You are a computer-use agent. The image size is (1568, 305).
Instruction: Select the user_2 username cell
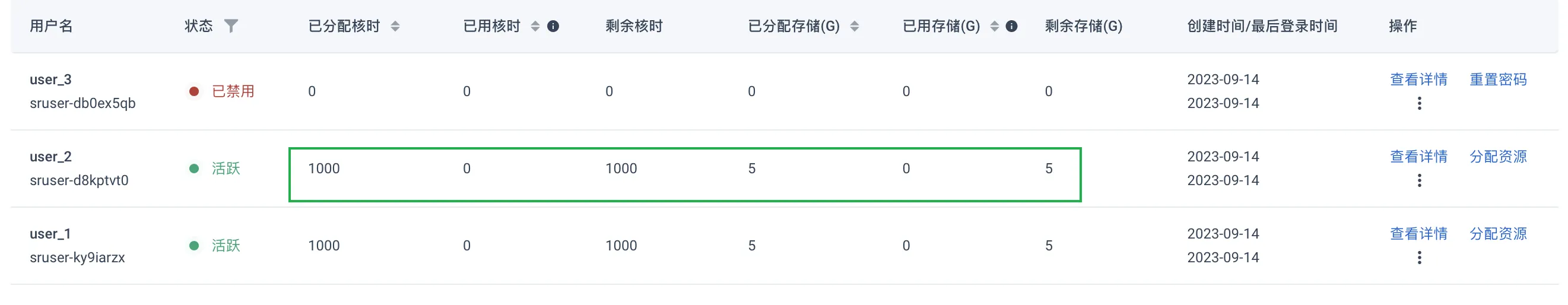79,169
